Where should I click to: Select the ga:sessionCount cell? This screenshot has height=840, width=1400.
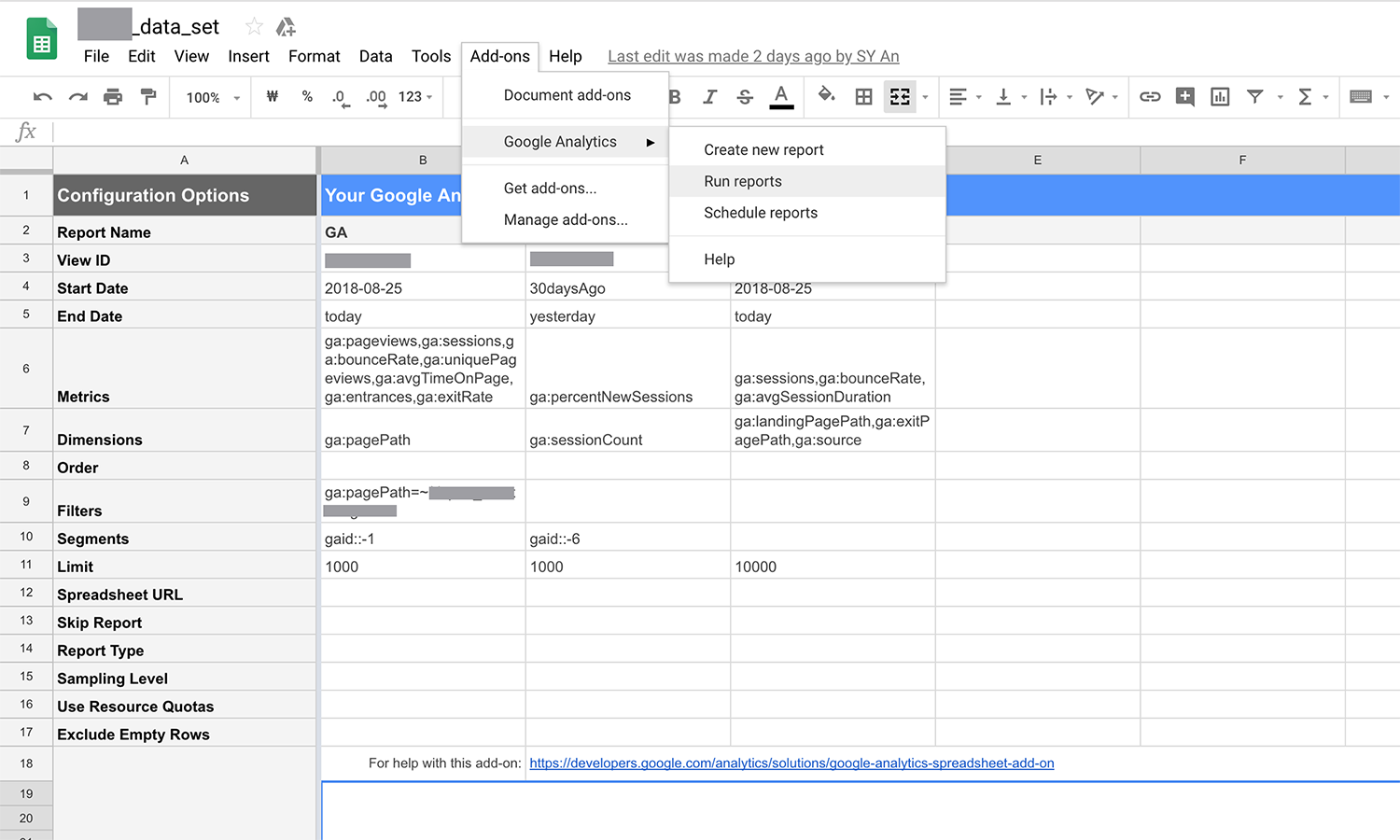(627, 430)
